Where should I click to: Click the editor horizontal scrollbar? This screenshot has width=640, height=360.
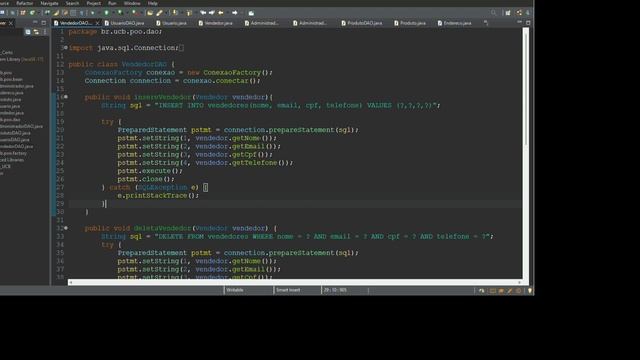point(295,282)
